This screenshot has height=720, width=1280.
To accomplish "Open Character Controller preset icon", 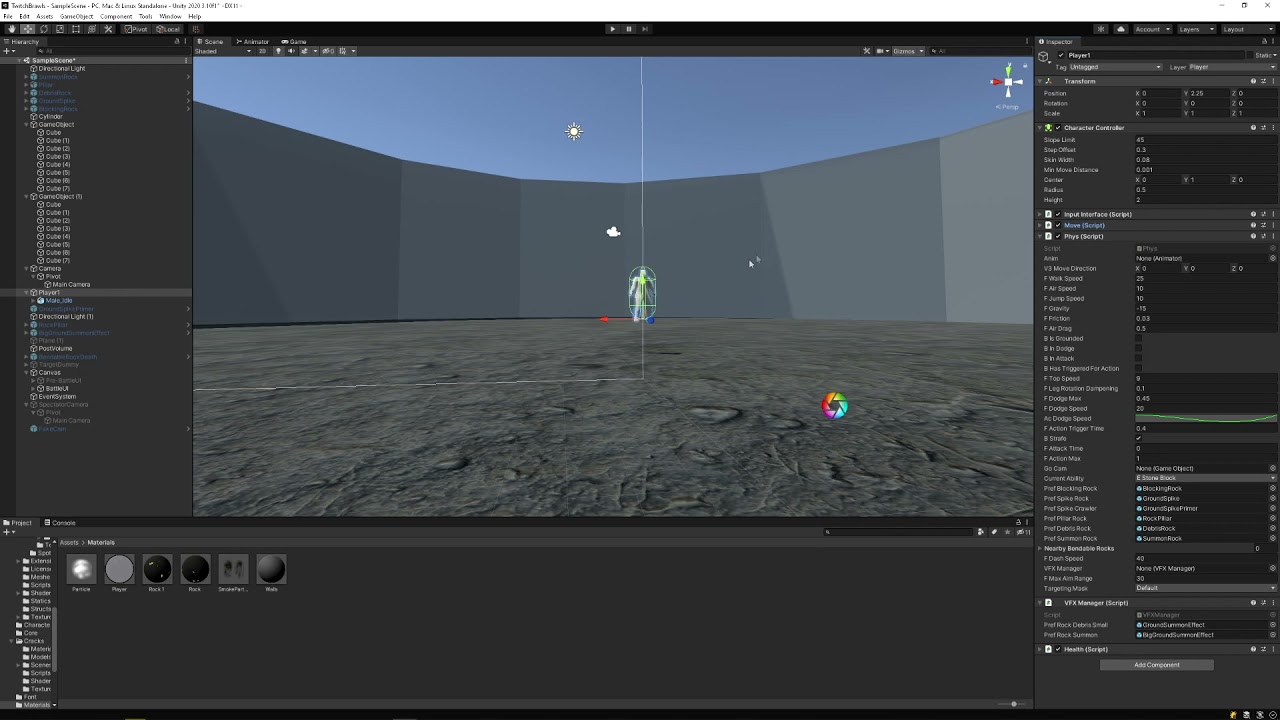I will tap(1263, 128).
